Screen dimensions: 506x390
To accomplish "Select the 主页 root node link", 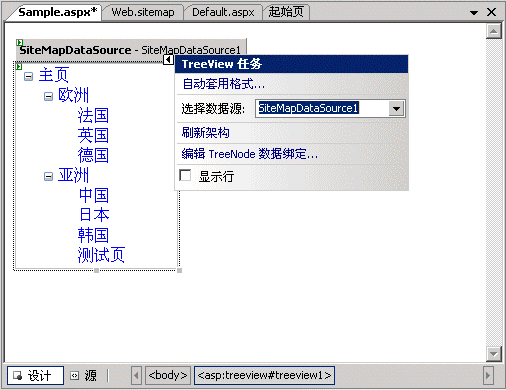I will 54,75.
